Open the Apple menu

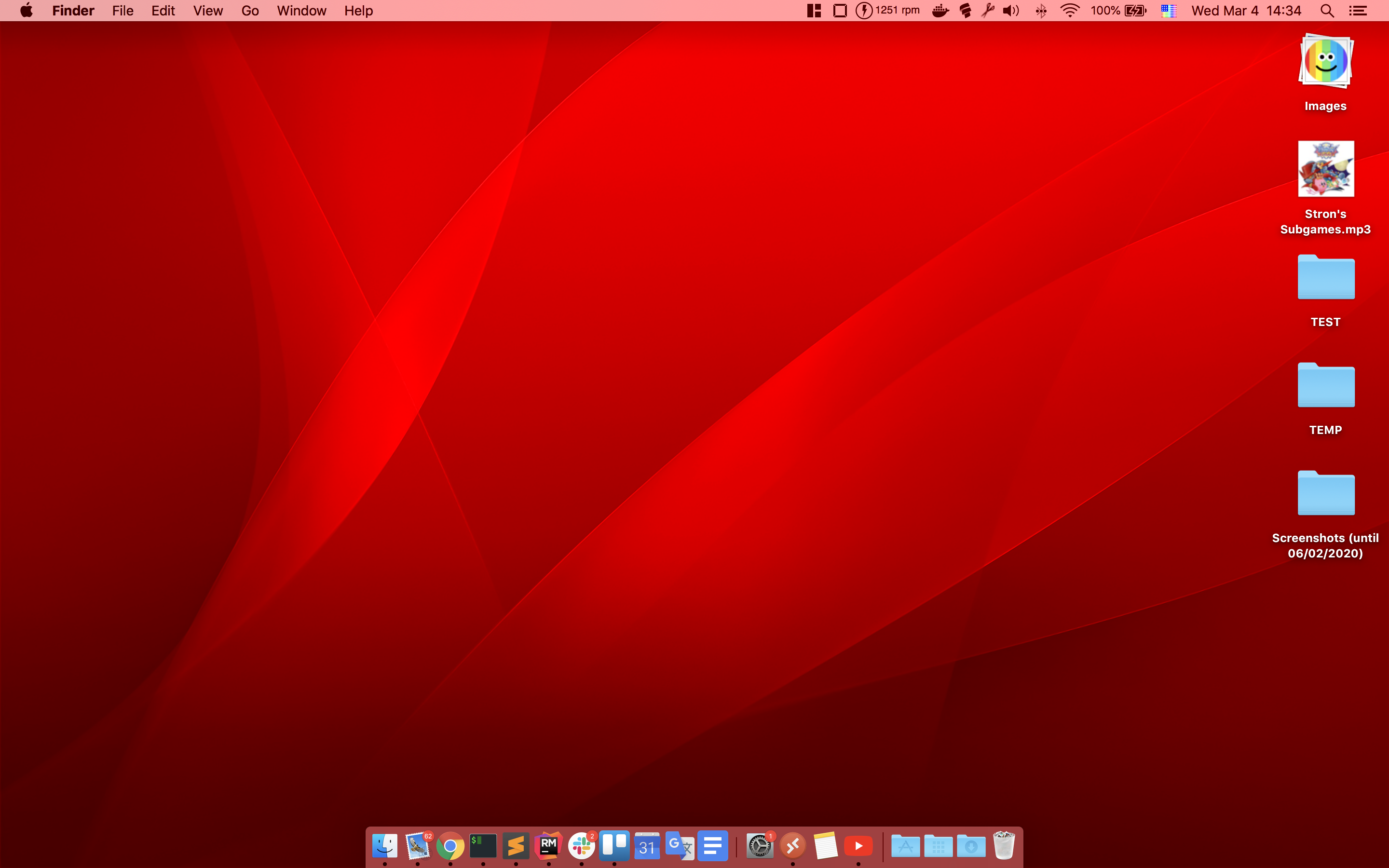[27, 10]
